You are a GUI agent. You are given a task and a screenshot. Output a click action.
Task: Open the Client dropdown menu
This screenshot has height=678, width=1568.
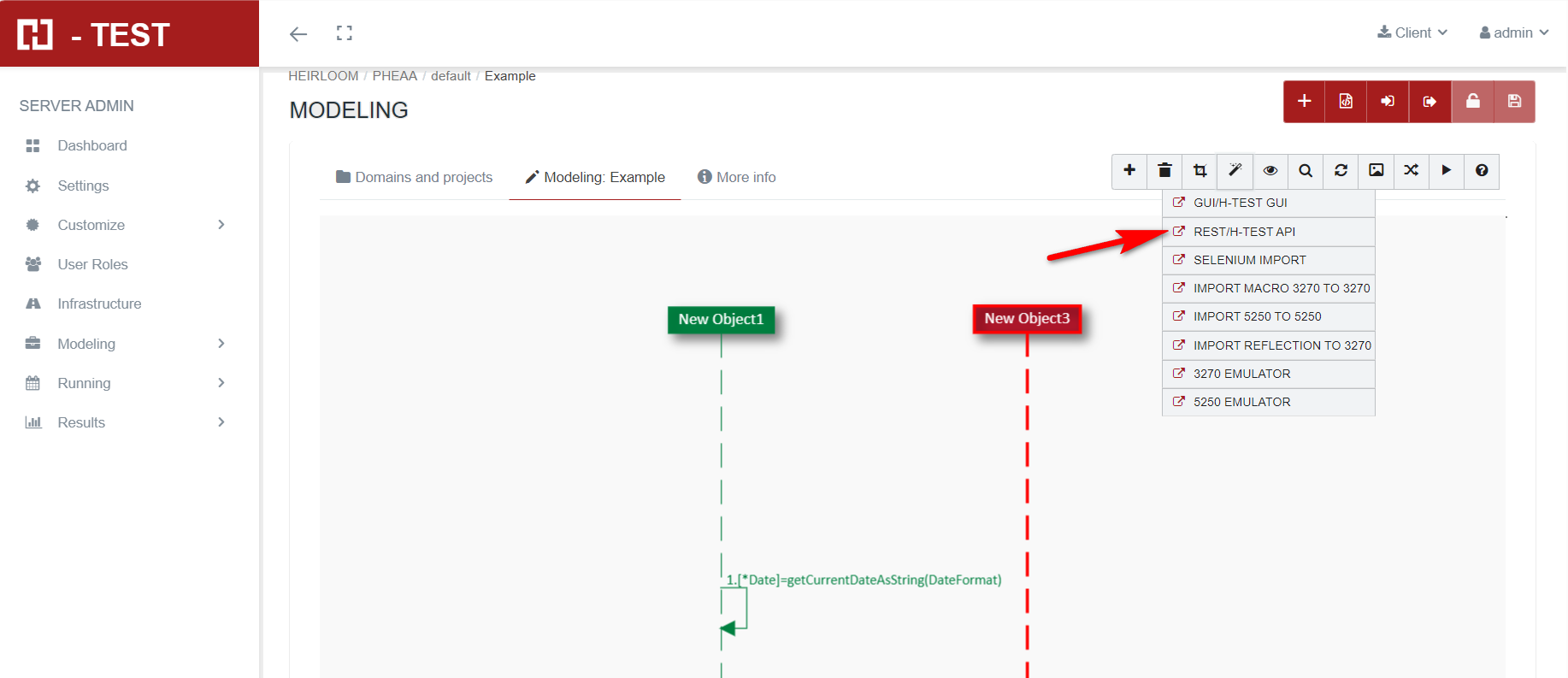[1412, 32]
